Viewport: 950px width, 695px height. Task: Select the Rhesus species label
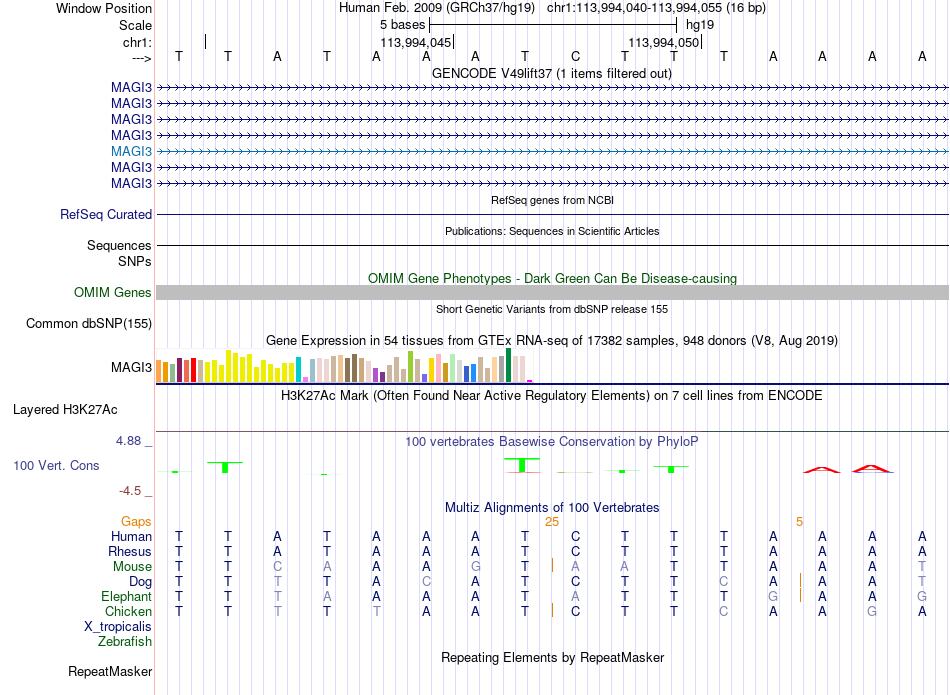coord(130,551)
